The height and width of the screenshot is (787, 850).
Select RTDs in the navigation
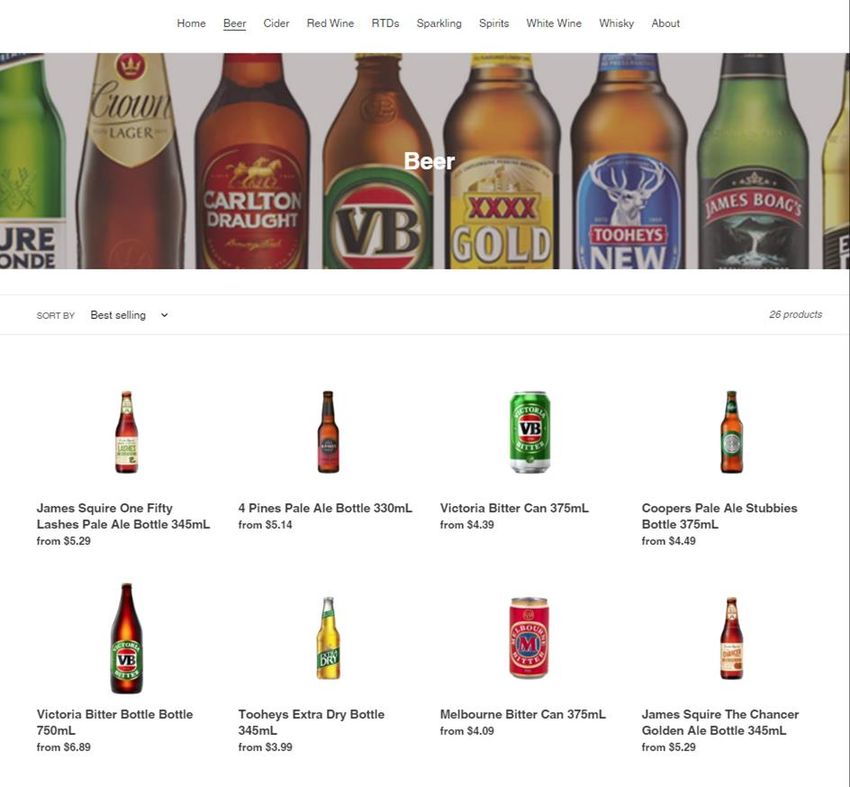(x=385, y=23)
